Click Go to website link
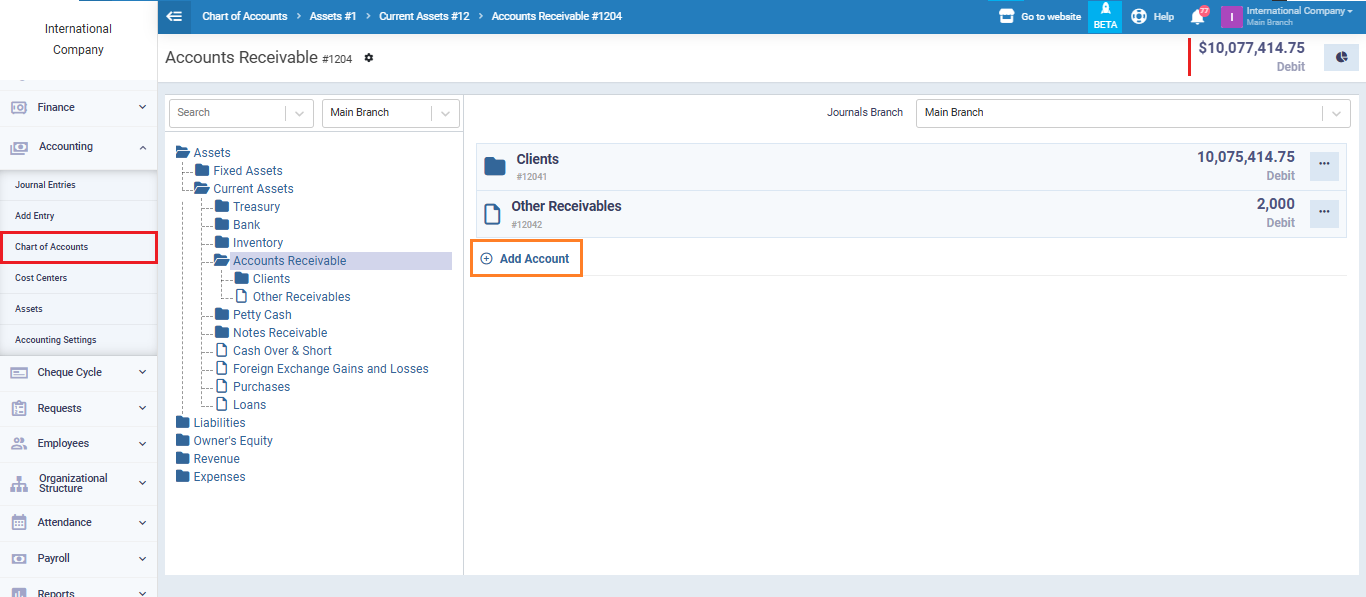 (1040, 17)
